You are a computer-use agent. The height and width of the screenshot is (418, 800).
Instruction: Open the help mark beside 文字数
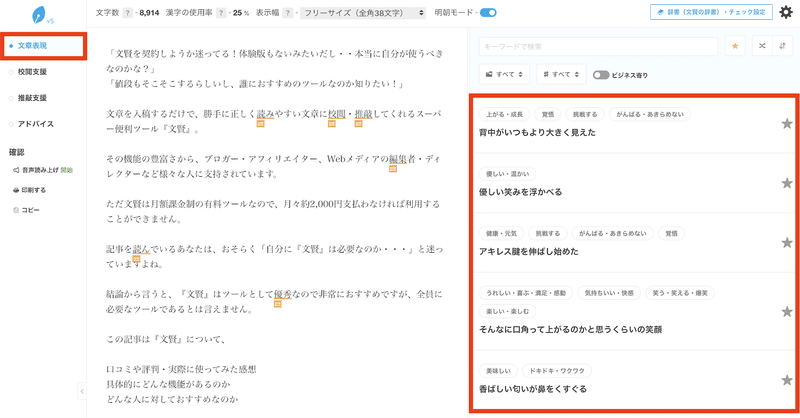(128, 13)
